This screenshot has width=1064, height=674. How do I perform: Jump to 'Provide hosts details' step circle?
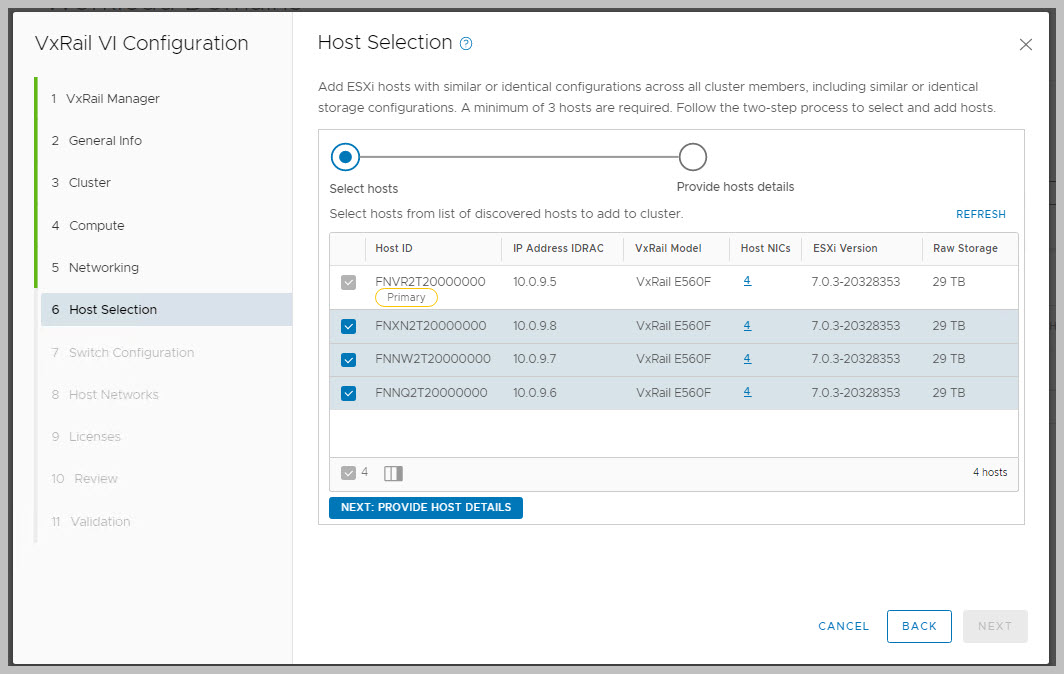[692, 157]
